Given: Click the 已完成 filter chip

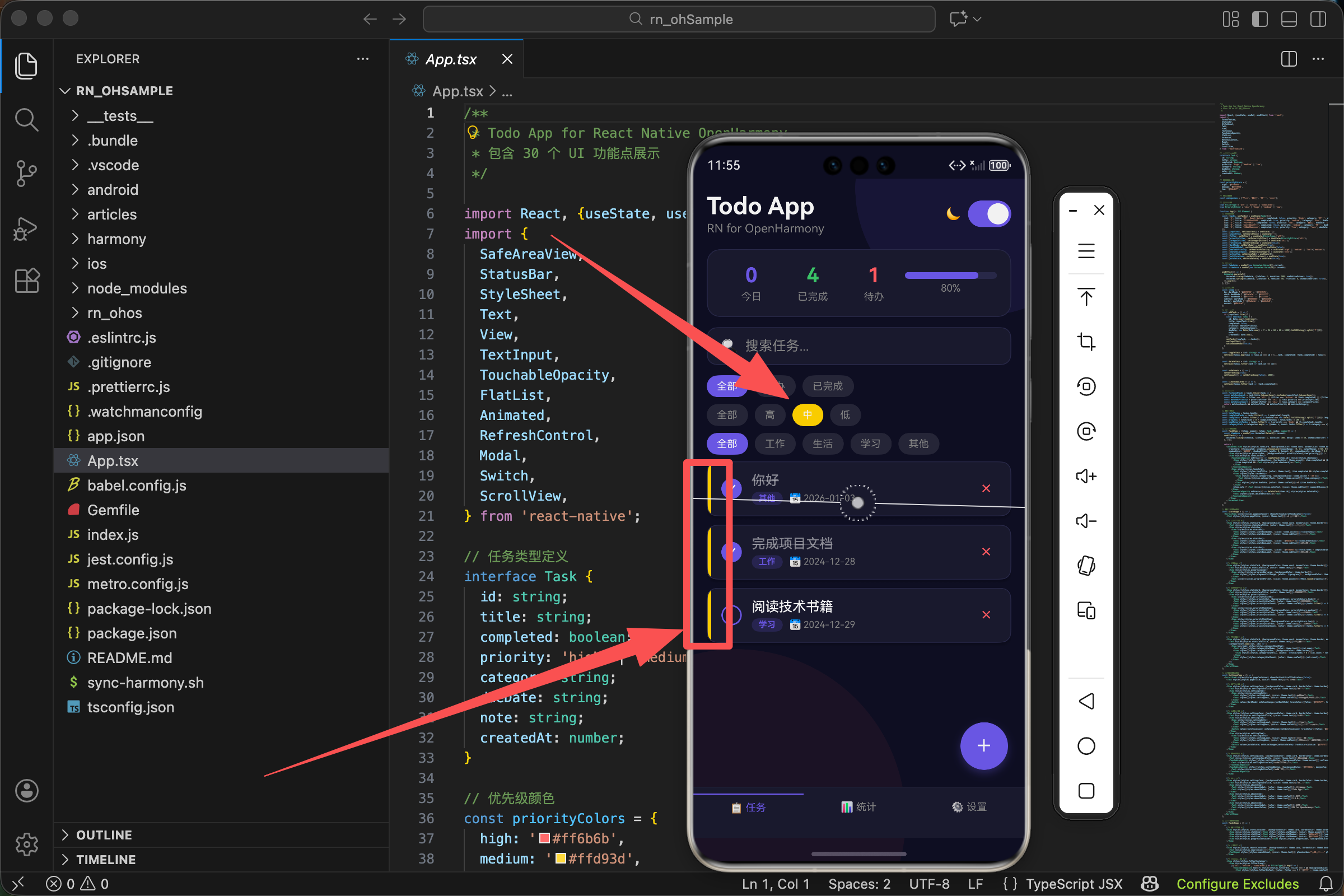Looking at the screenshot, I should (x=828, y=386).
